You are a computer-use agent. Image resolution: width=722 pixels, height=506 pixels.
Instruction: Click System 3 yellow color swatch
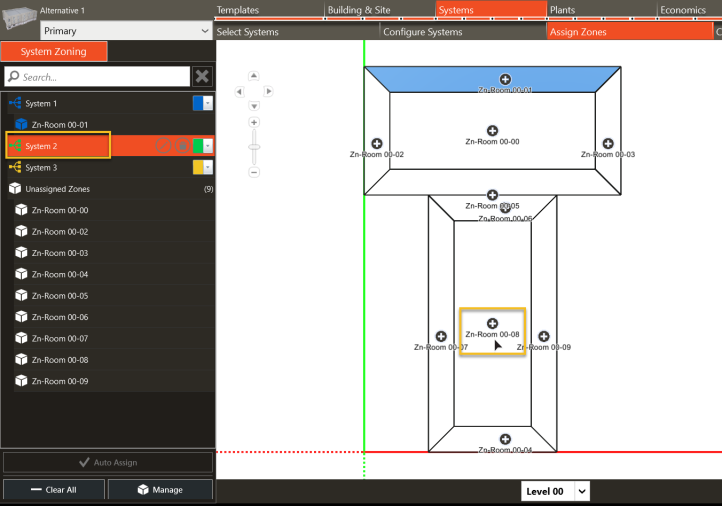click(x=198, y=167)
